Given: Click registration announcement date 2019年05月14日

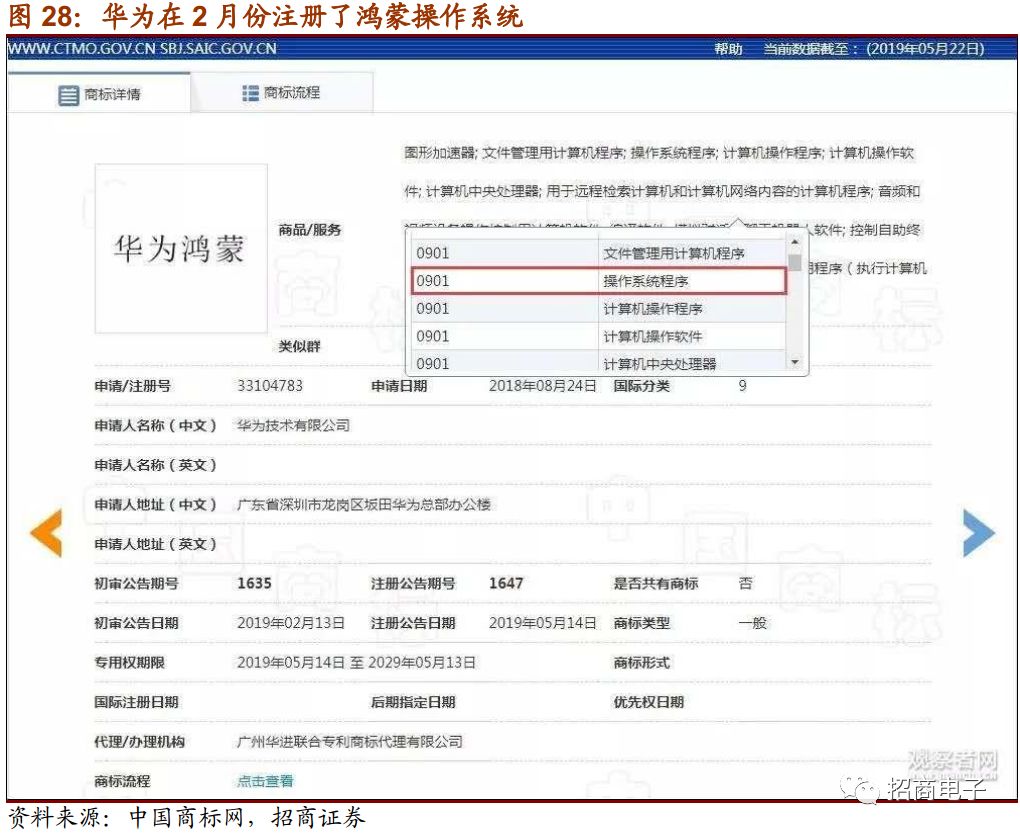Looking at the screenshot, I should click(543, 623).
